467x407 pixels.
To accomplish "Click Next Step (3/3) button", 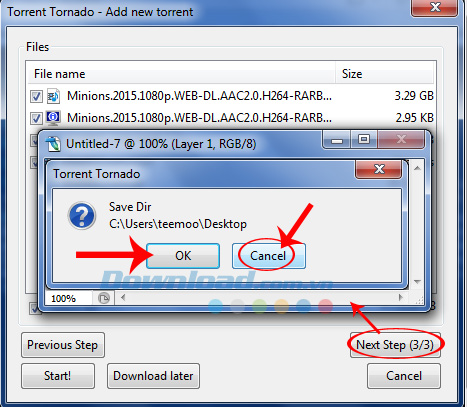I will [395, 345].
